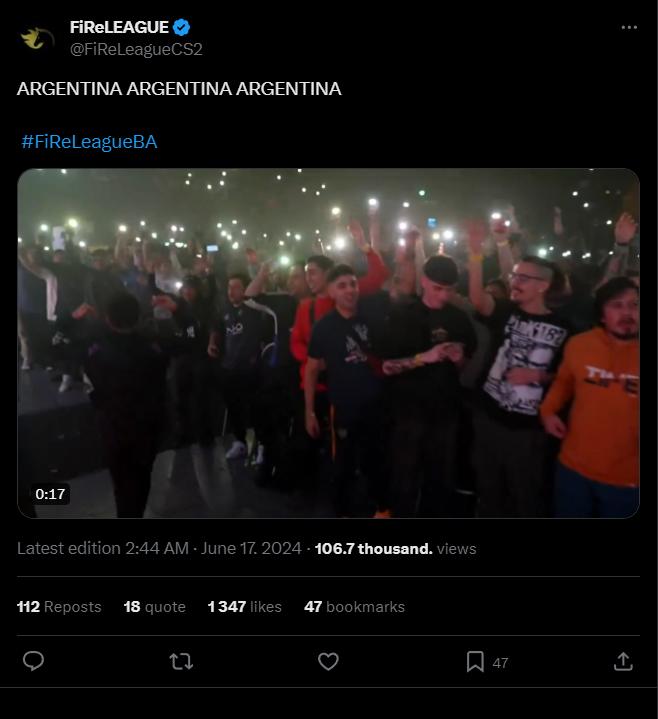Click the FiReLEAGUE profile avatar
Screen dimensions: 658x719
38,39
